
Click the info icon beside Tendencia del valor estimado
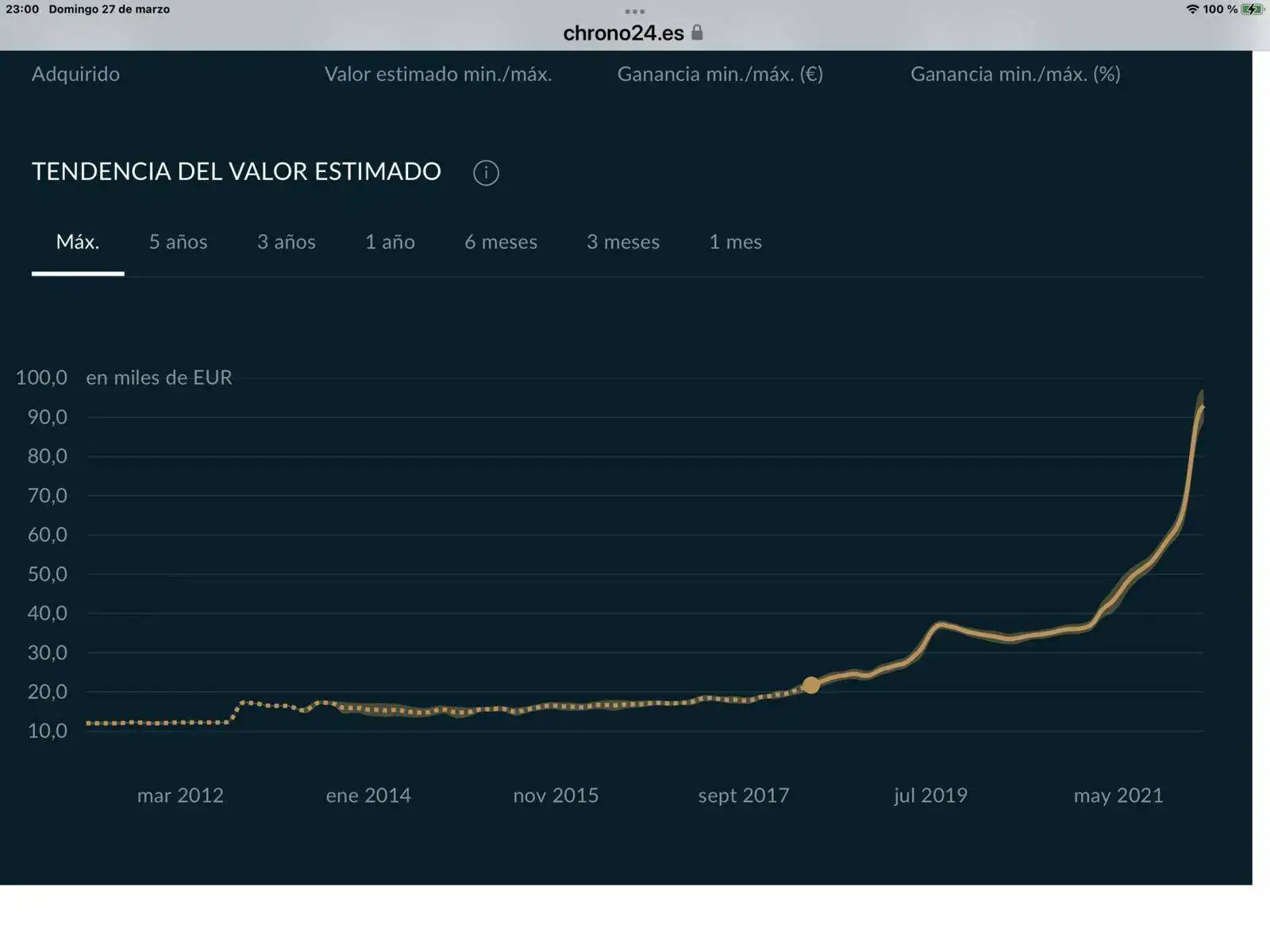click(486, 173)
